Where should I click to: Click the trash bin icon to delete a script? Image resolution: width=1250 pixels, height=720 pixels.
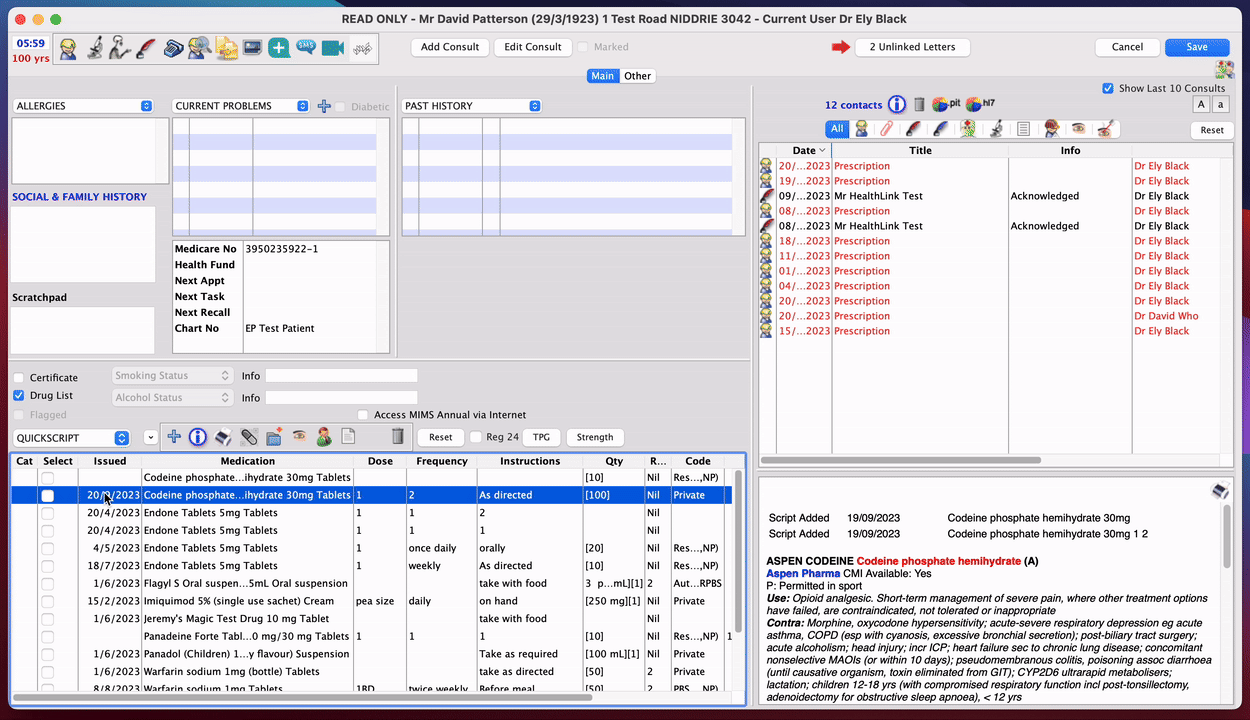(398, 437)
